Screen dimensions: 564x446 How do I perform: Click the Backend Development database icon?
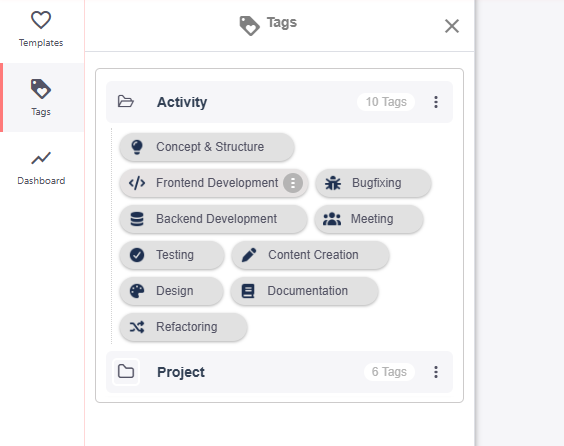[137, 219]
